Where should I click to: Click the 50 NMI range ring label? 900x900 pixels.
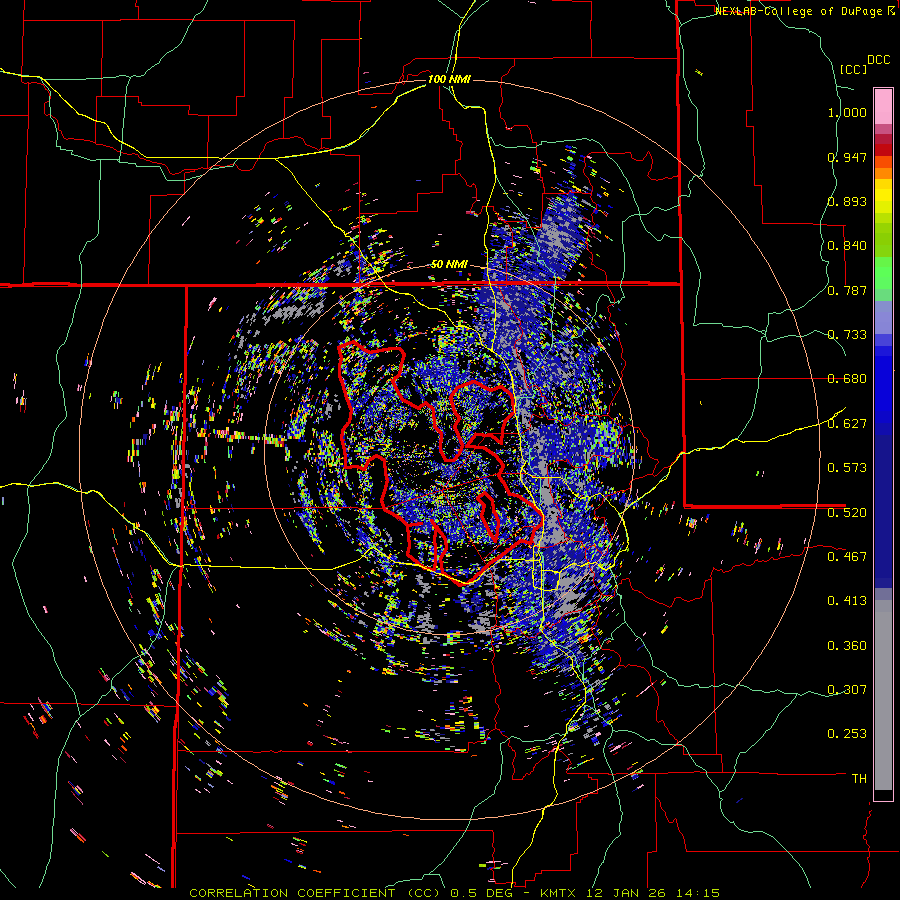coord(449,265)
